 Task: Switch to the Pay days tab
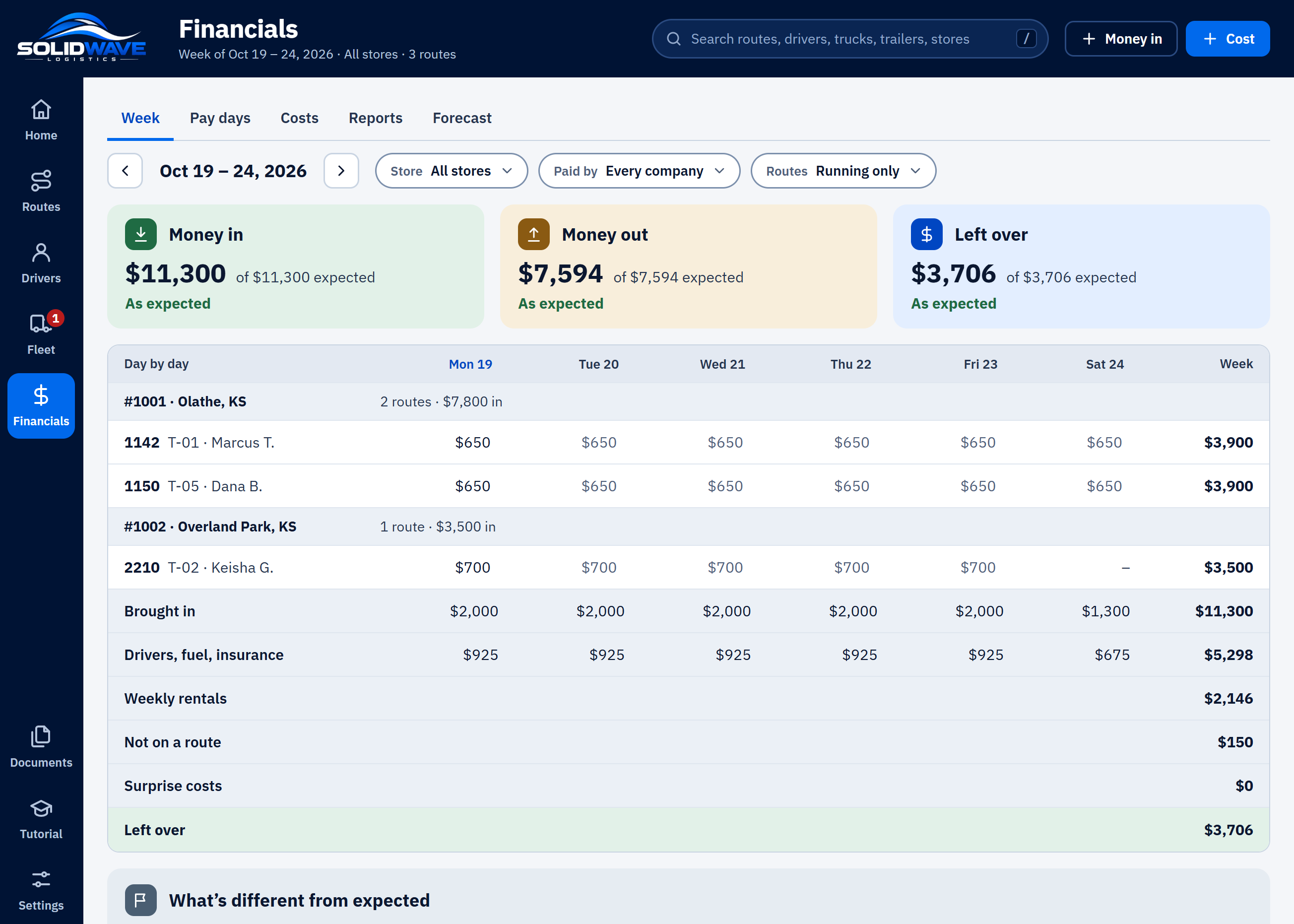[220, 118]
